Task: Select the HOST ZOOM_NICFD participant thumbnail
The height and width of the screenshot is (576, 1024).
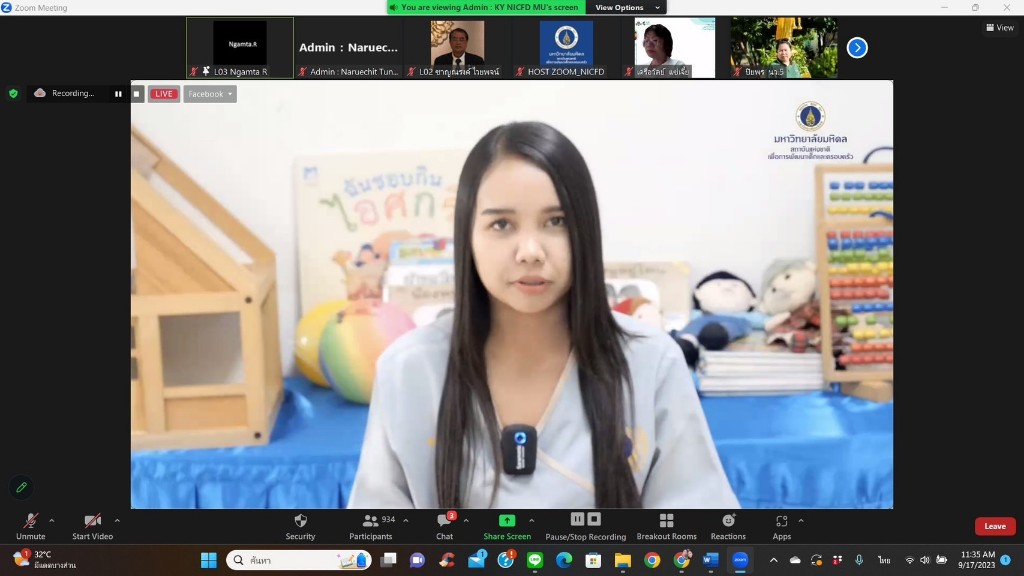Action: click(566, 48)
